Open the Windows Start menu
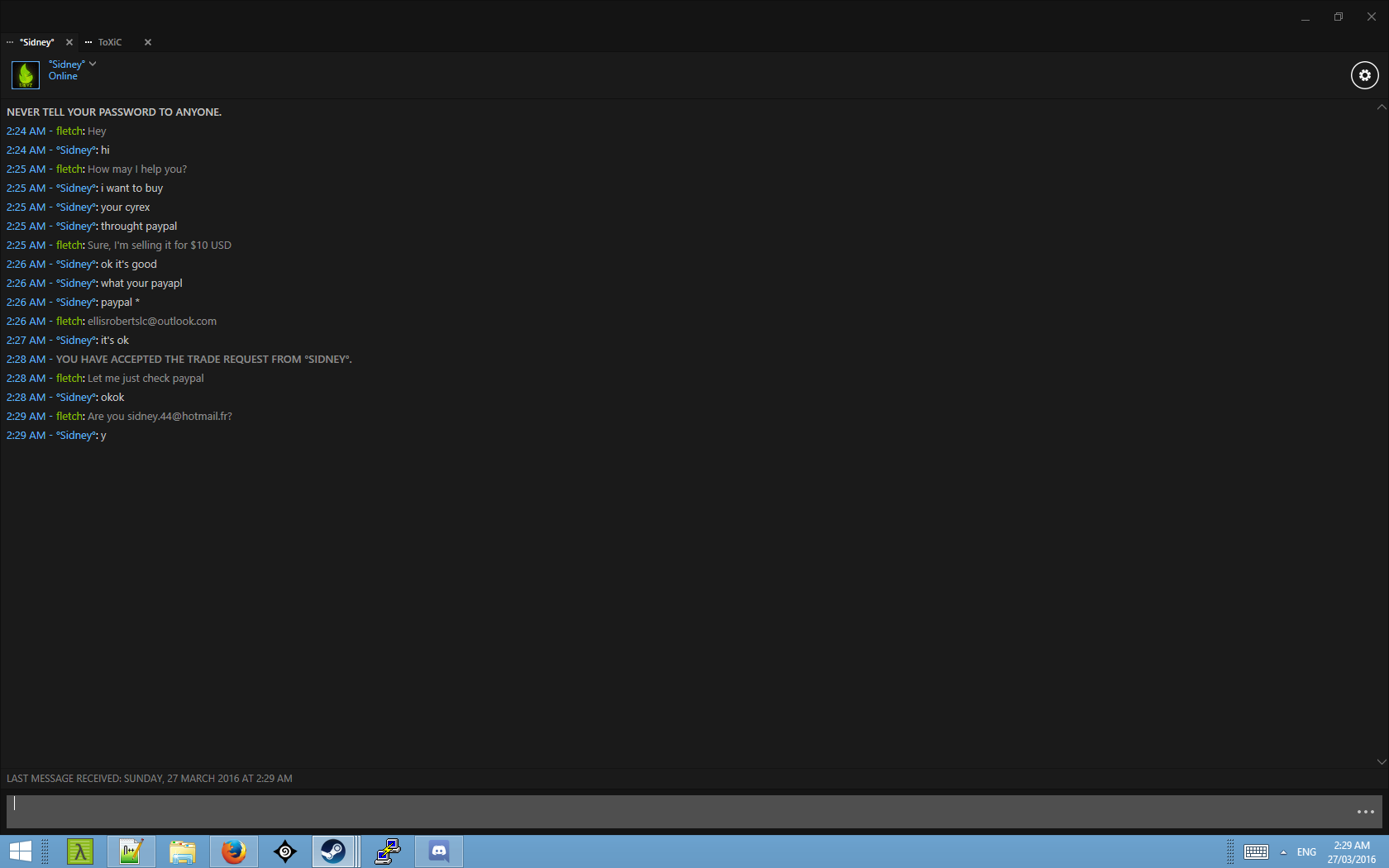1389x868 pixels. point(21,851)
